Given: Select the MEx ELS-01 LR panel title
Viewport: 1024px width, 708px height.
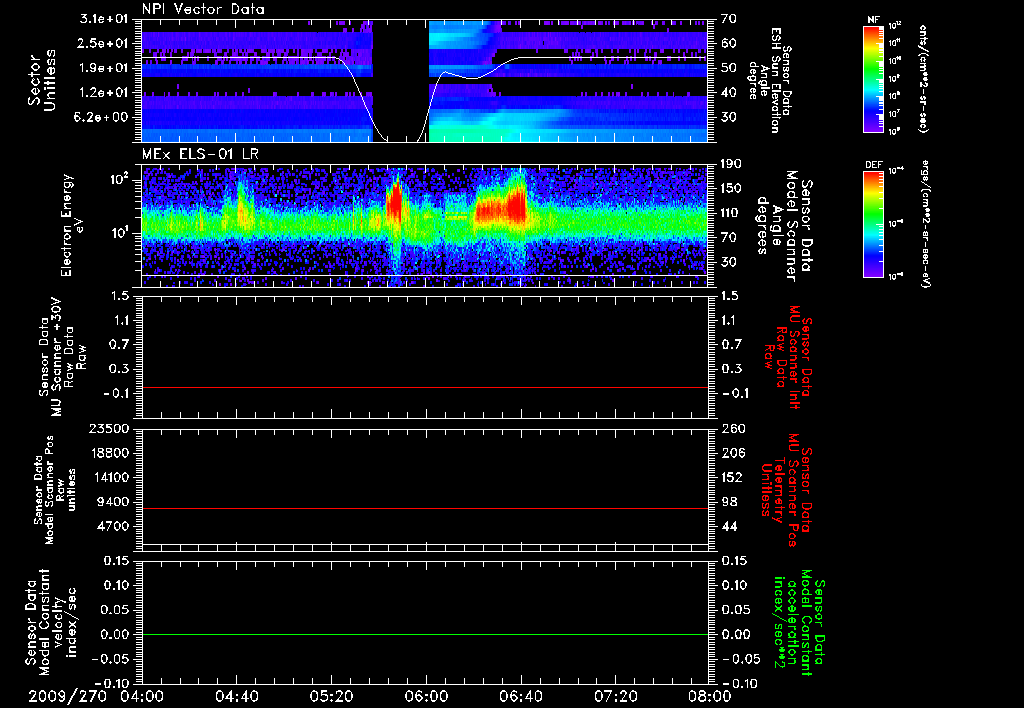Looking at the screenshot, I should pyautogui.click(x=200, y=154).
